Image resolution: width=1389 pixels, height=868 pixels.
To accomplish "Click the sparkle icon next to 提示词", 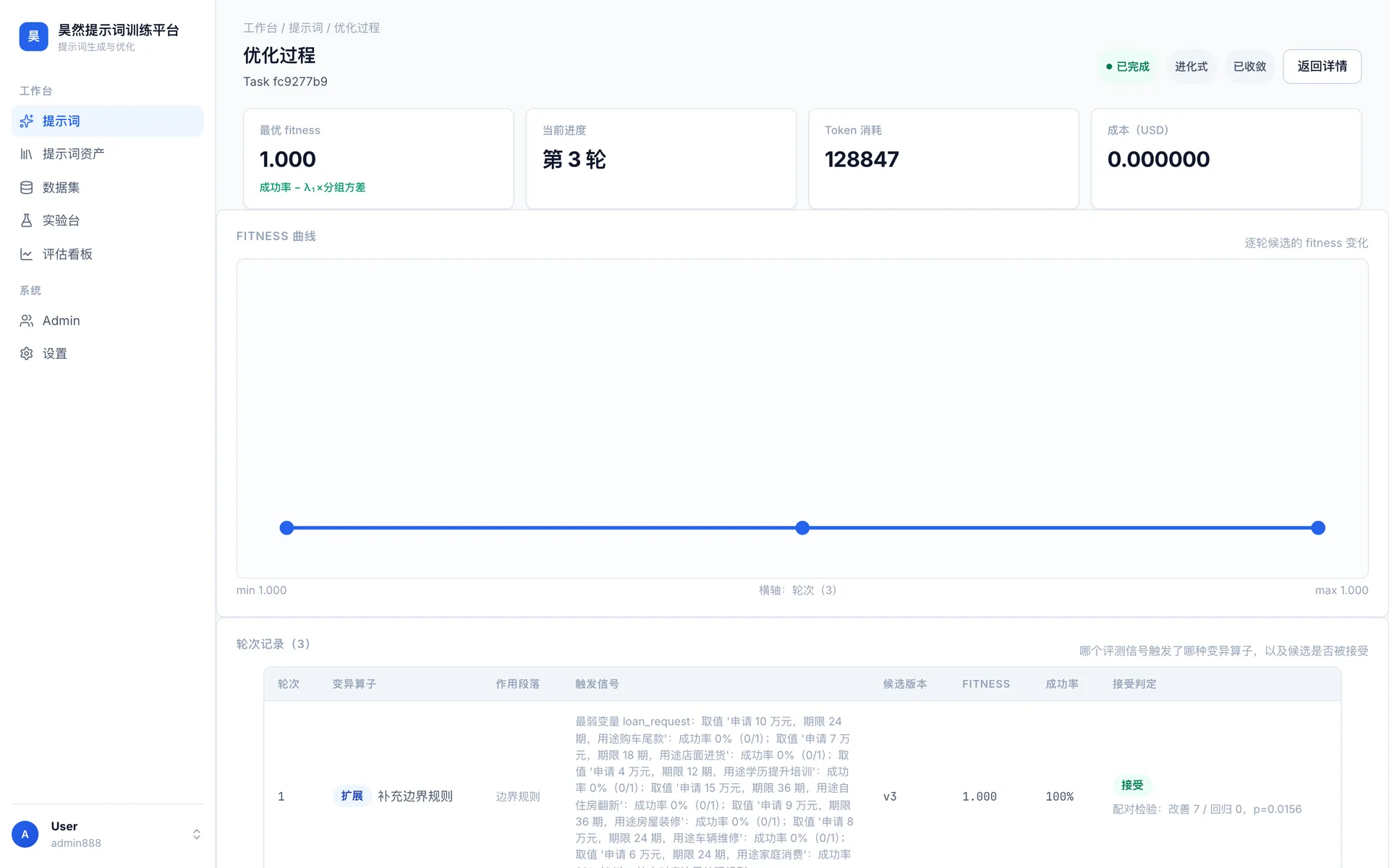I will point(27,121).
